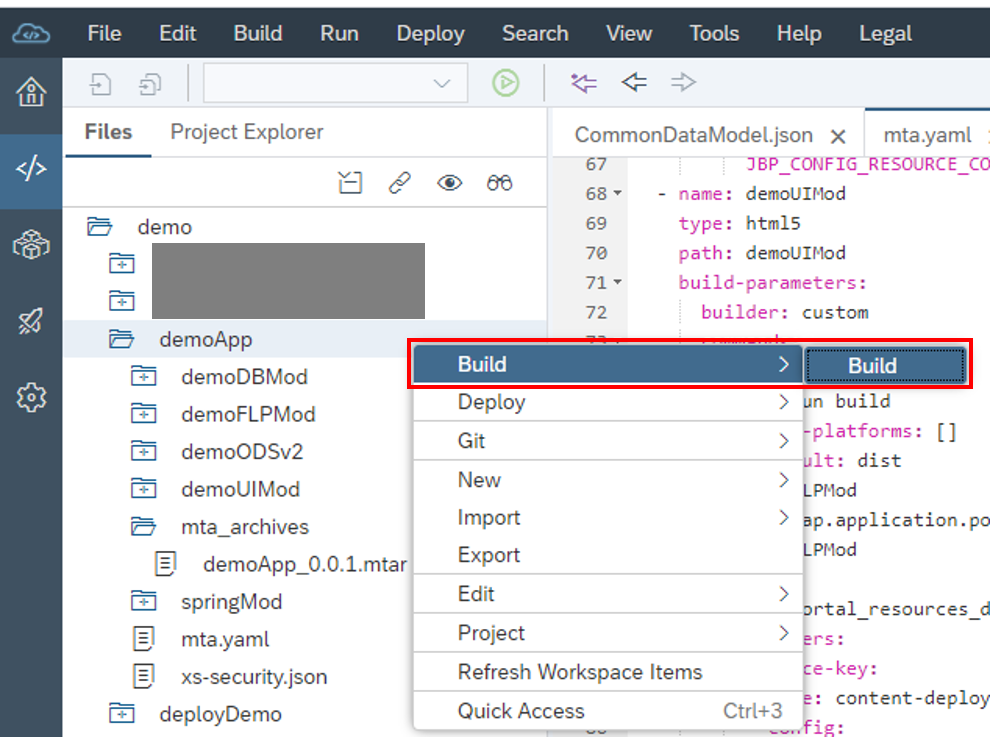Open the Deploy menu in menu bar

pyautogui.click(x=431, y=33)
